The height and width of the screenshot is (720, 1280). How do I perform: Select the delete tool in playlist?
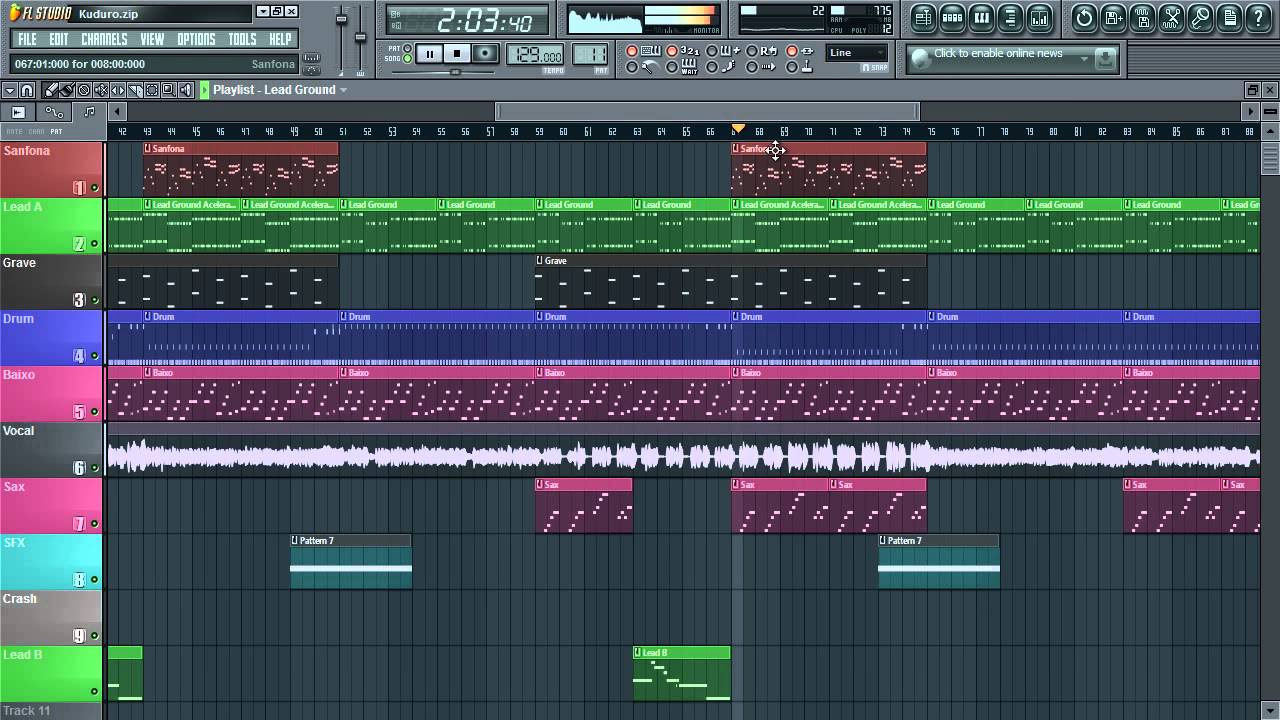pos(84,90)
